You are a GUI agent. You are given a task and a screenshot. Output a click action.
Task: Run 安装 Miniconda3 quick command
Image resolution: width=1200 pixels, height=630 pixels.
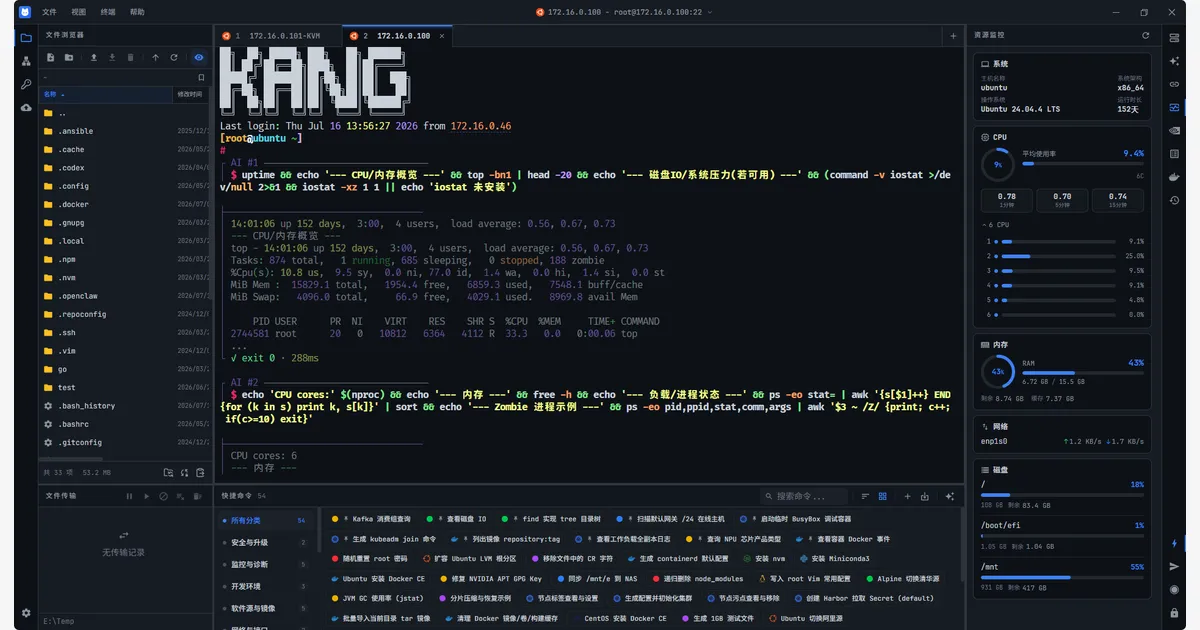(x=833, y=558)
